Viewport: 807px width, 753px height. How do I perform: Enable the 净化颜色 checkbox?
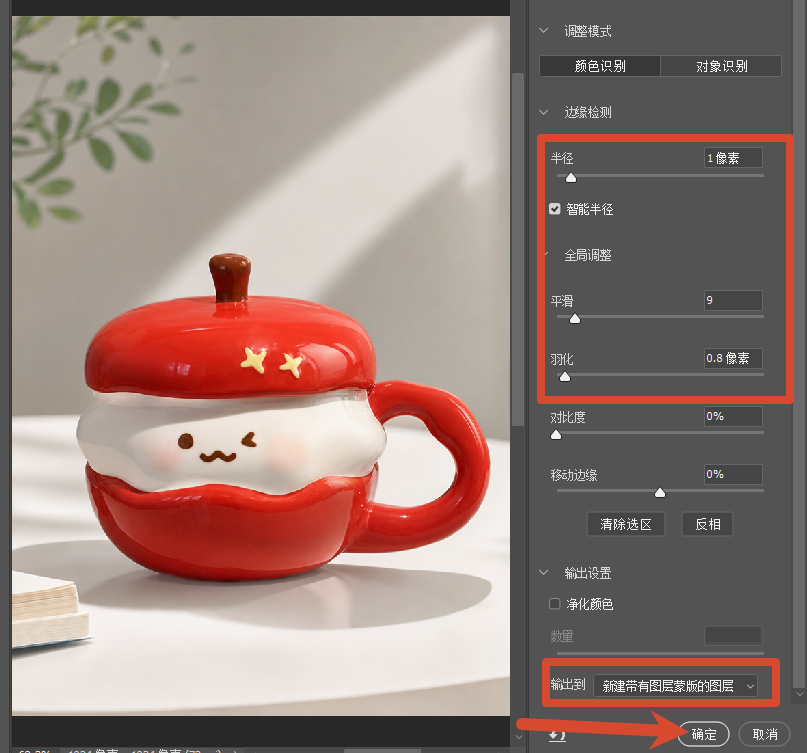pos(554,604)
